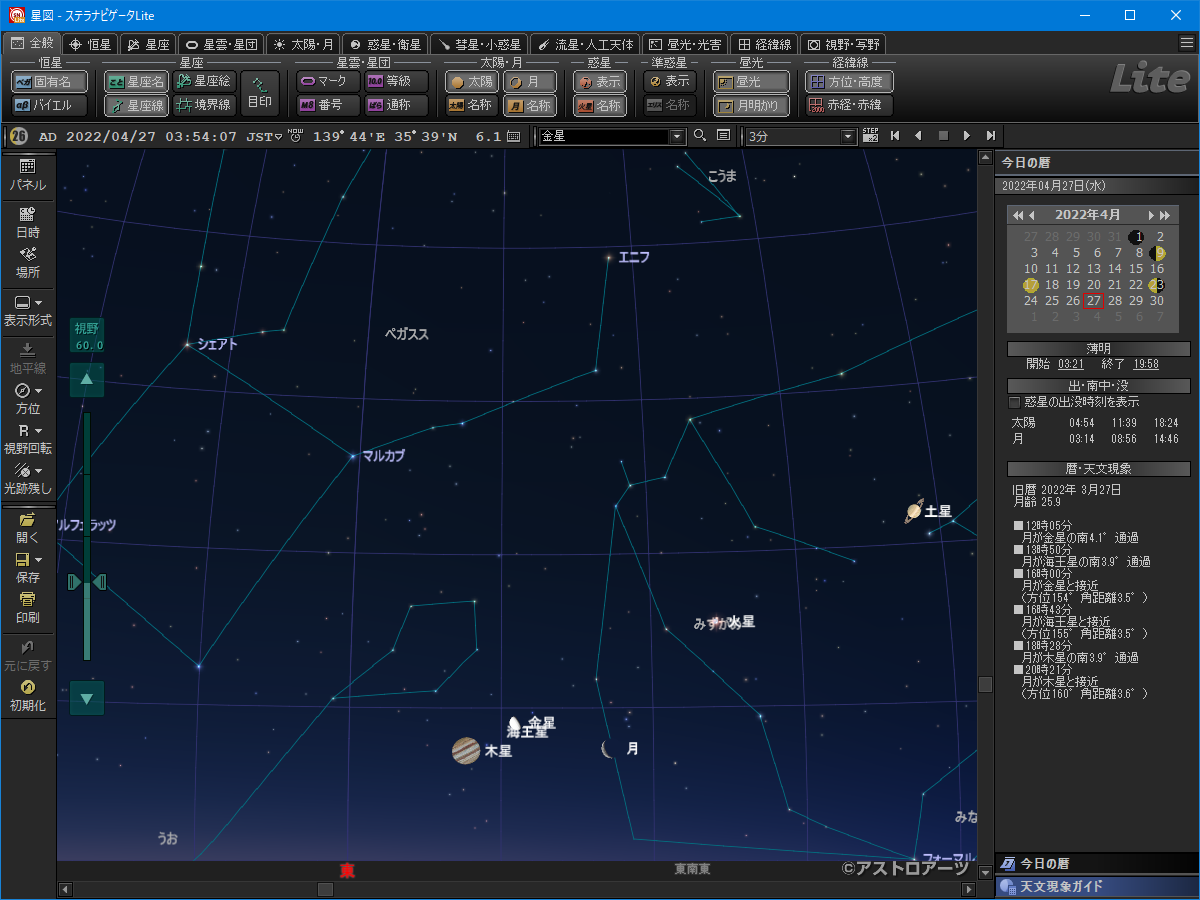Switch to the 惑星・衛星 tab

(385, 44)
